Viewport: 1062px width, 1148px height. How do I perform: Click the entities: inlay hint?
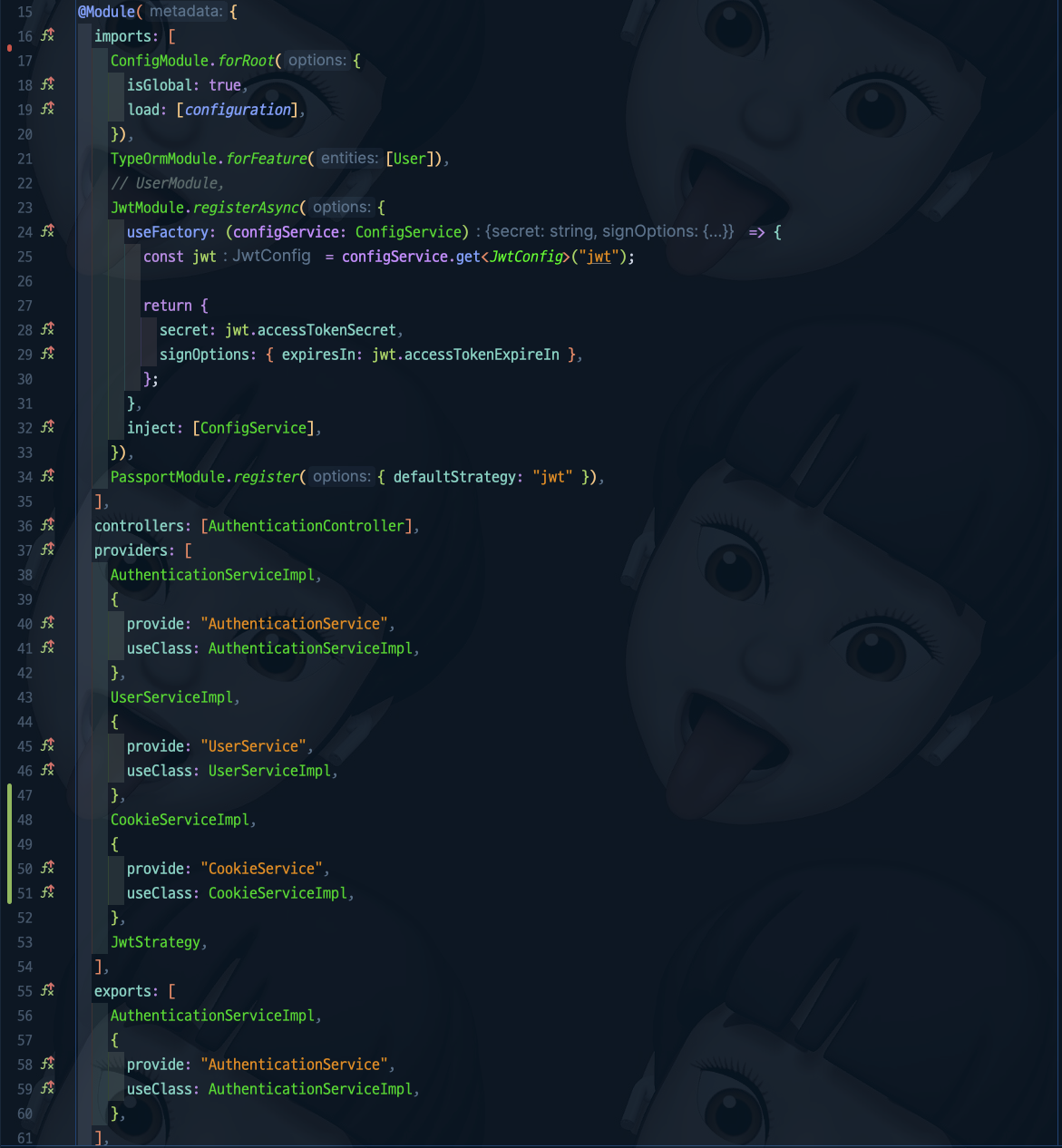coord(350,159)
